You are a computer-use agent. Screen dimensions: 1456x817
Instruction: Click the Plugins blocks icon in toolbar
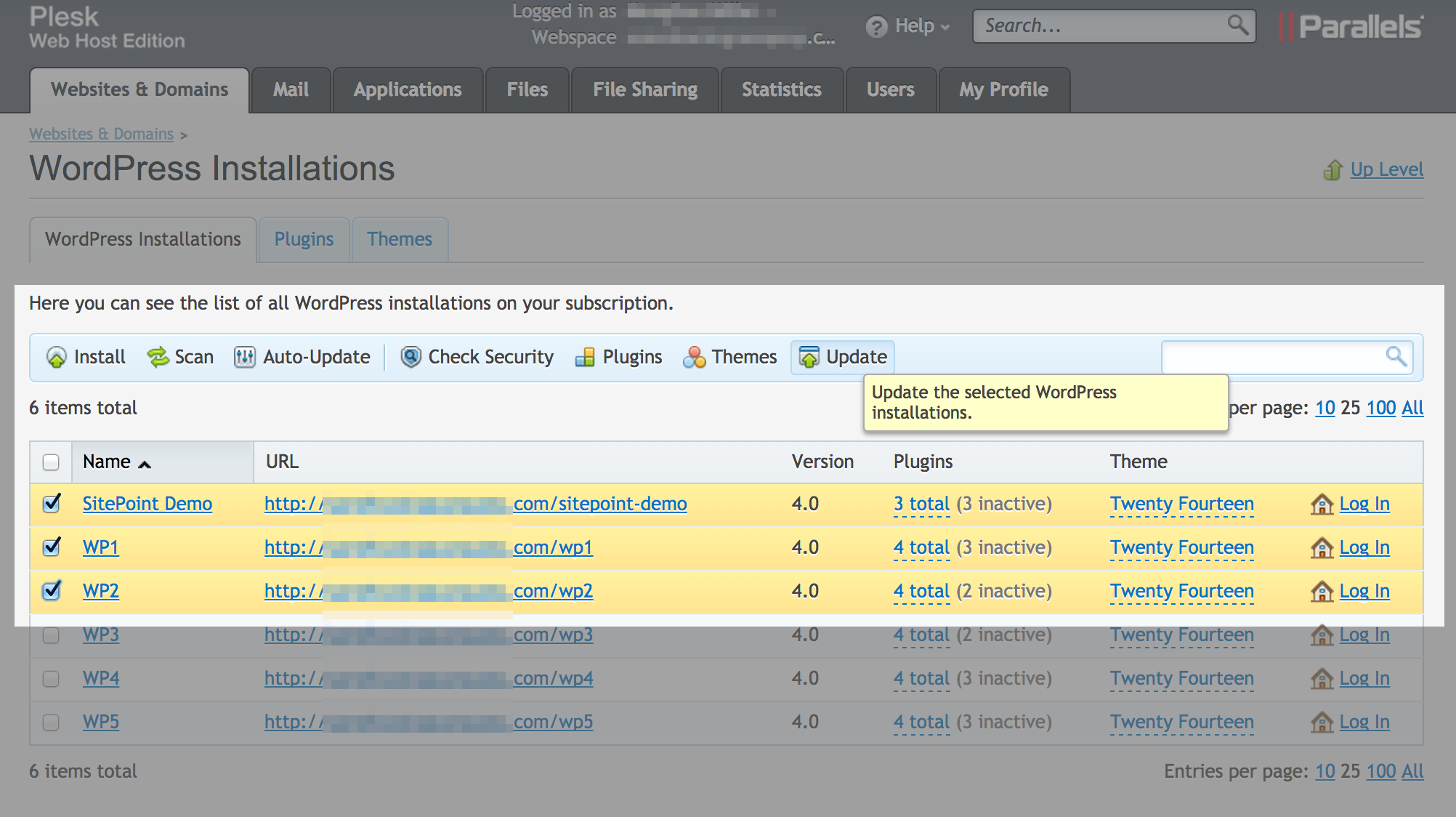(x=585, y=357)
